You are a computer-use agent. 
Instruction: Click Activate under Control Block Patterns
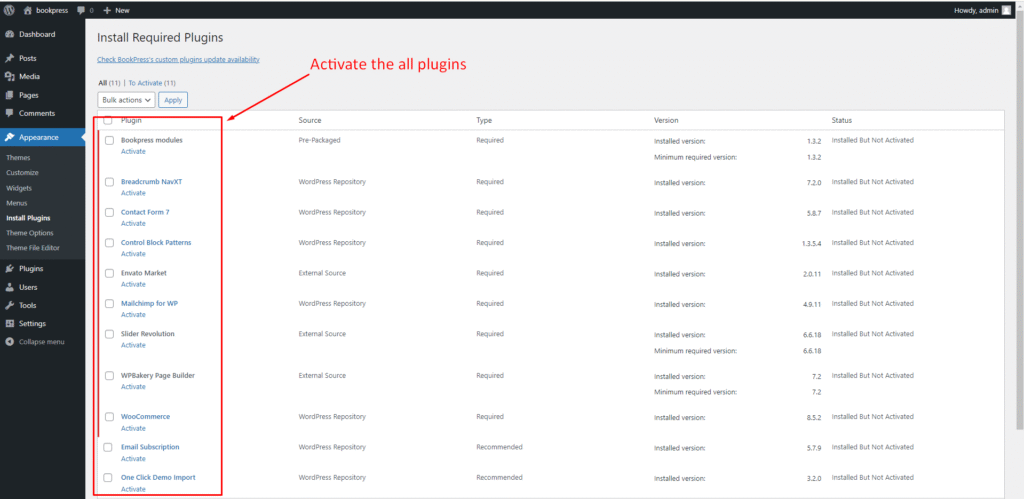(133, 254)
